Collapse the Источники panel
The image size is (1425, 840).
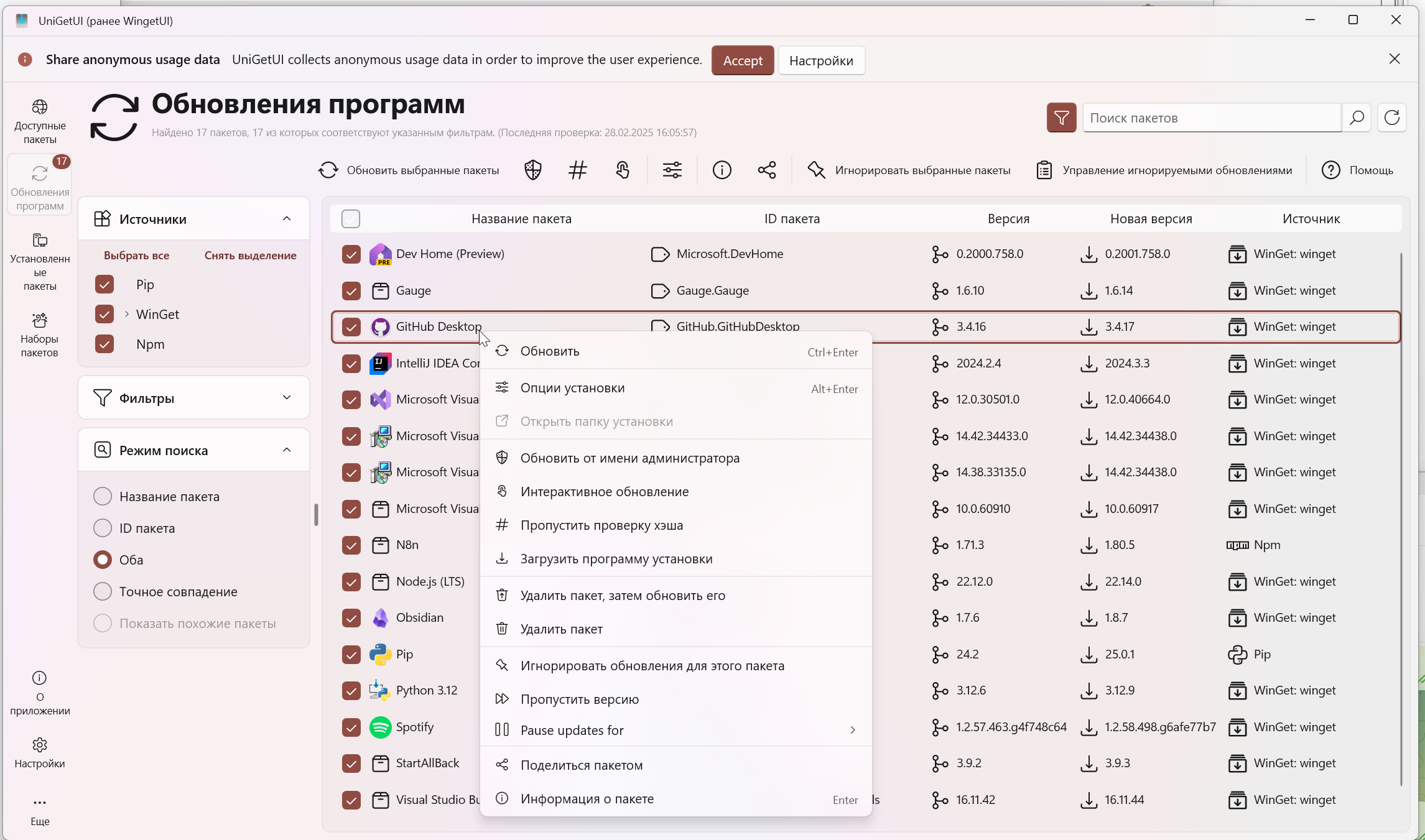click(287, 219)
